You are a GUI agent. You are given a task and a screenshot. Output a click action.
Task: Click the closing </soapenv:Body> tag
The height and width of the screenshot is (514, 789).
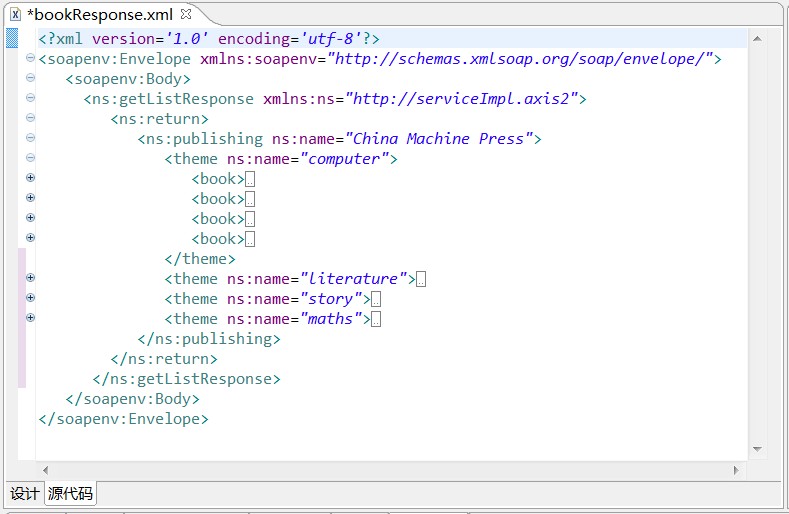(x=132, y=399)
